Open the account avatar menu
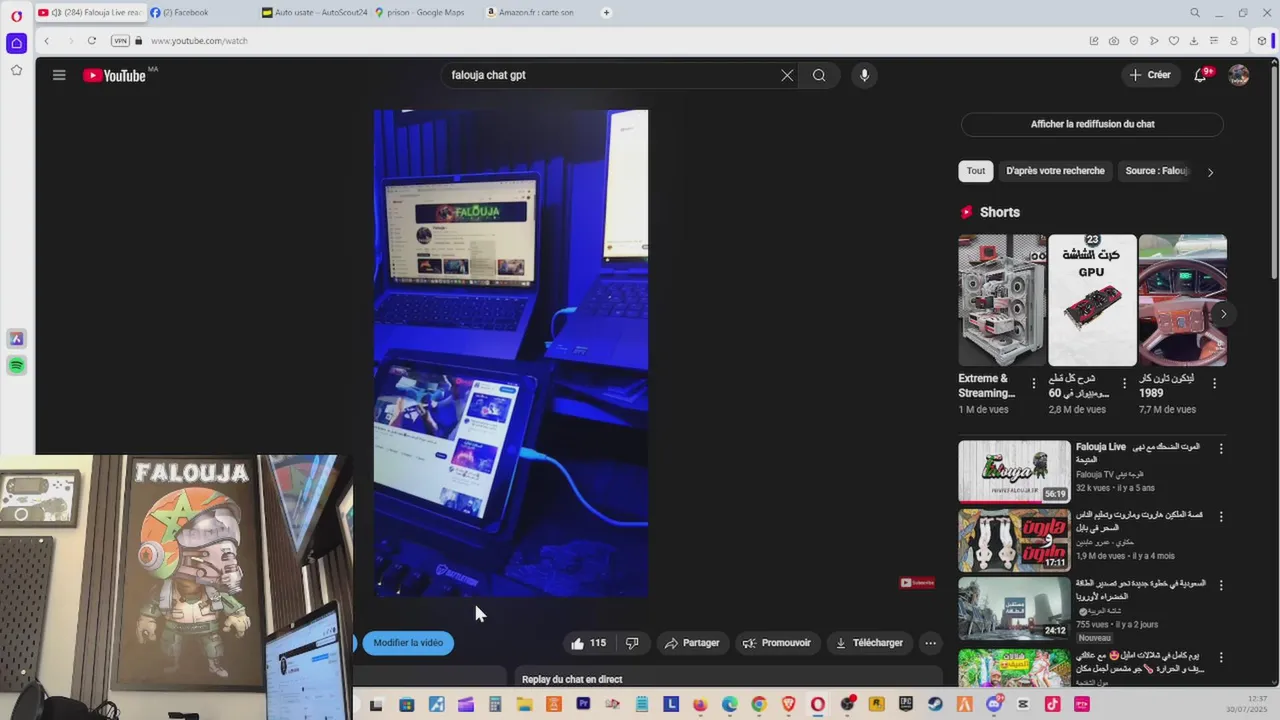1280x720 pixels. tap(1239, 75)
